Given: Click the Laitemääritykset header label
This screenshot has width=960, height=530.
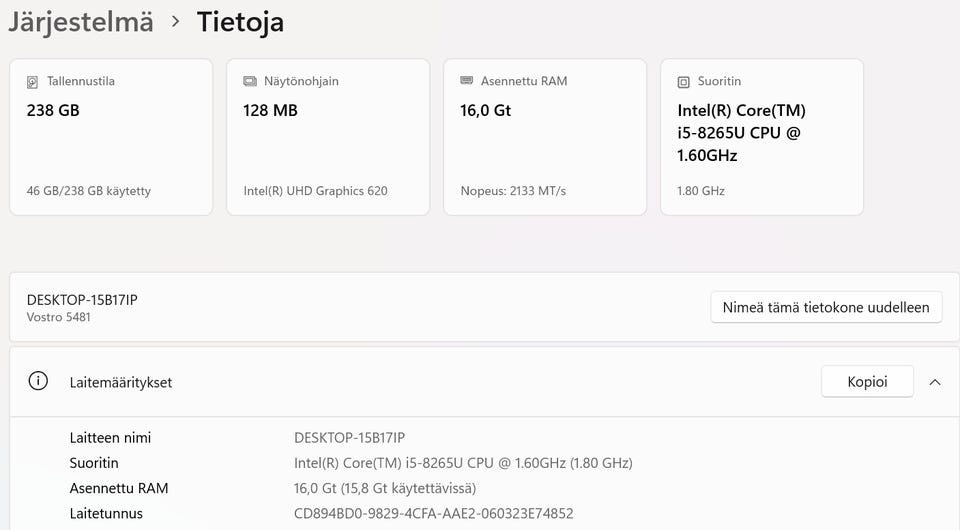Looking at the screenshot, I should (121, 383).
